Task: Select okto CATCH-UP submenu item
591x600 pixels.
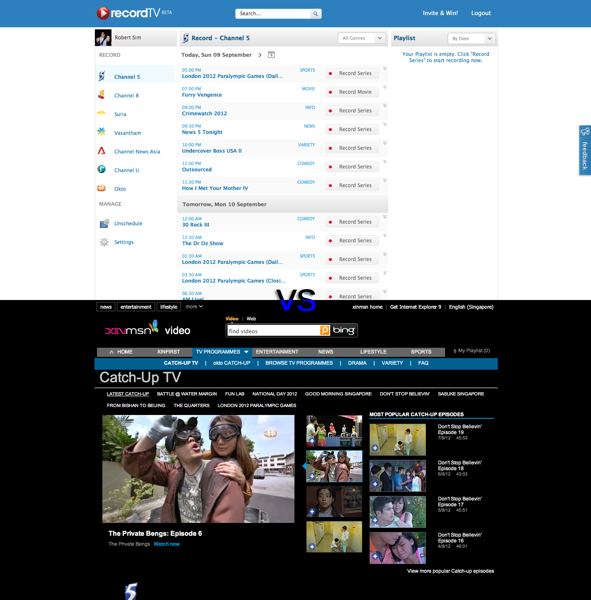Action: click(232, 363)
